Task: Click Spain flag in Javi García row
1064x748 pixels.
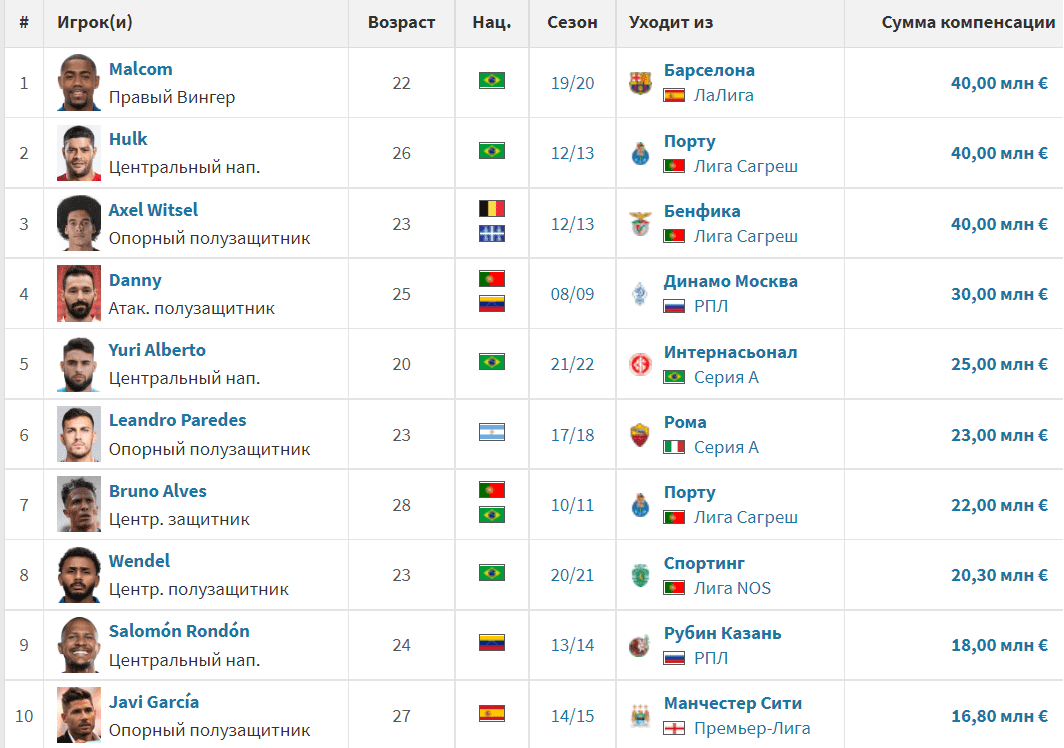Action: tap(492, 713)
